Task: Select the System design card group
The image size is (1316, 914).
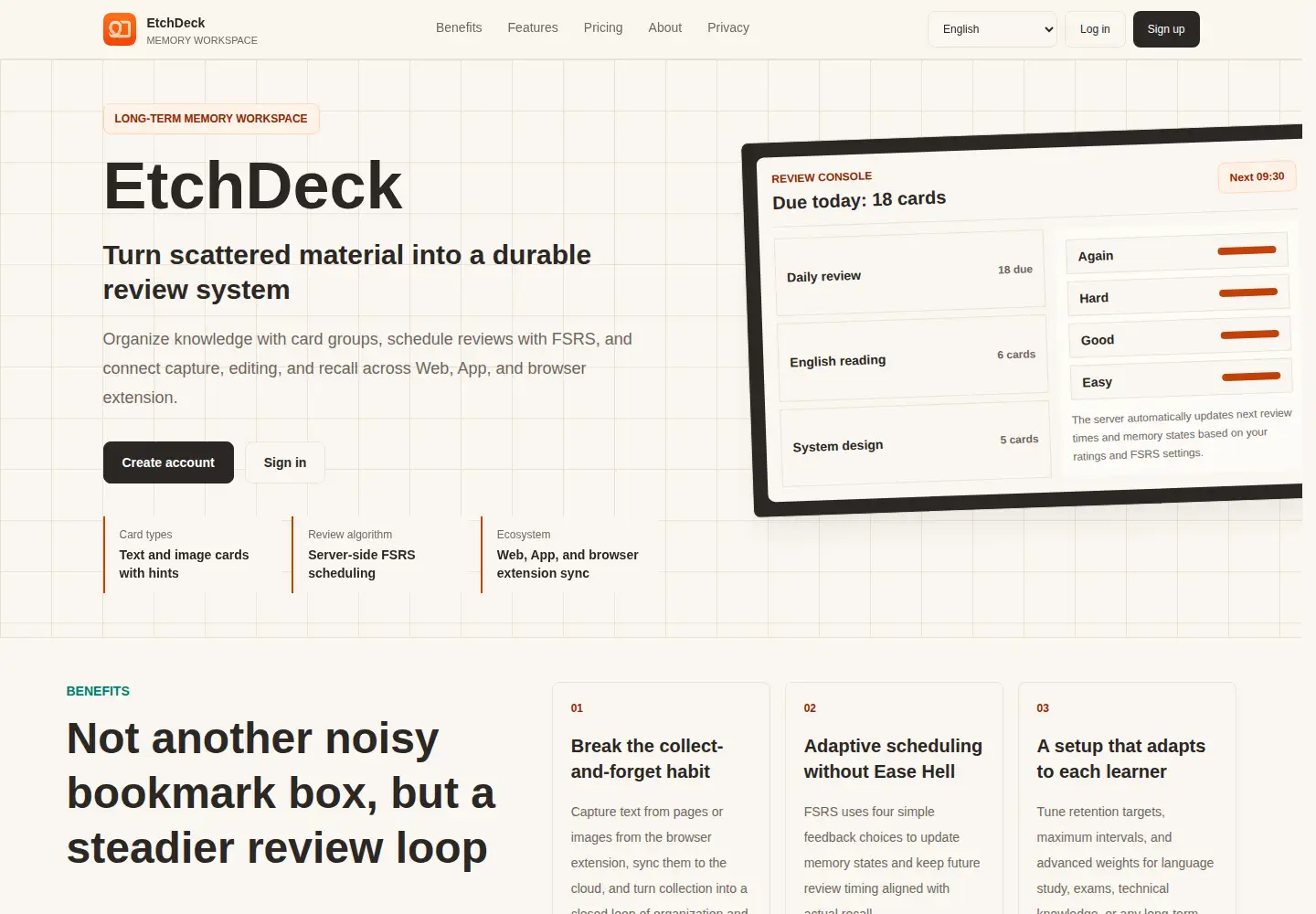Action: pyautogui.click(x=915, y=443)
